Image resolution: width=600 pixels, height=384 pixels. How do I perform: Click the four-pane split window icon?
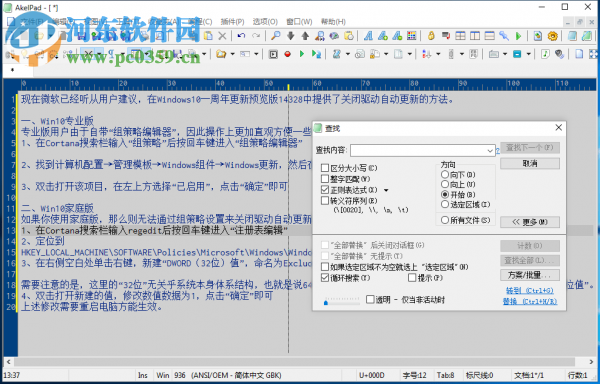[460, 36]
